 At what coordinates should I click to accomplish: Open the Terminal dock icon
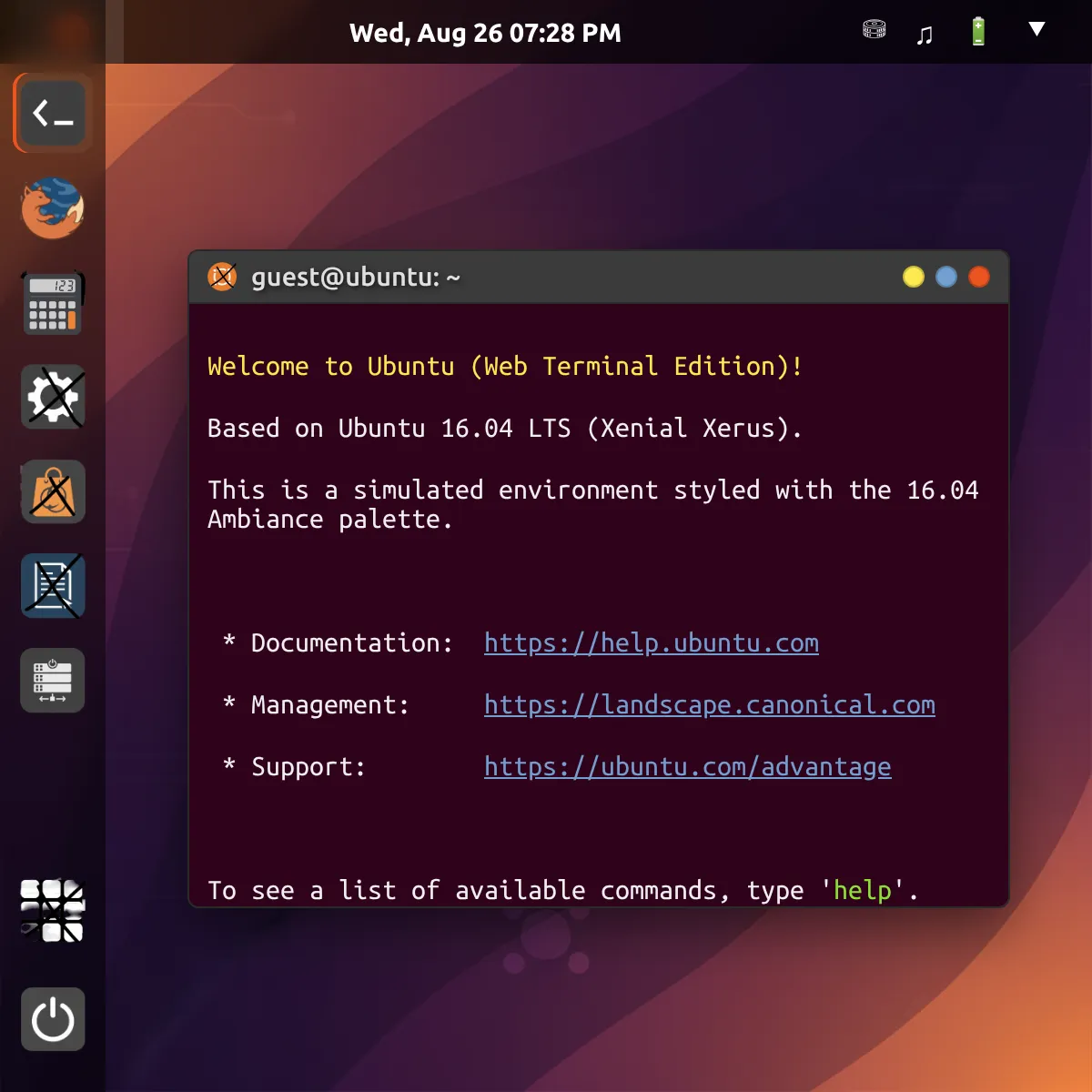pos(53,114)
